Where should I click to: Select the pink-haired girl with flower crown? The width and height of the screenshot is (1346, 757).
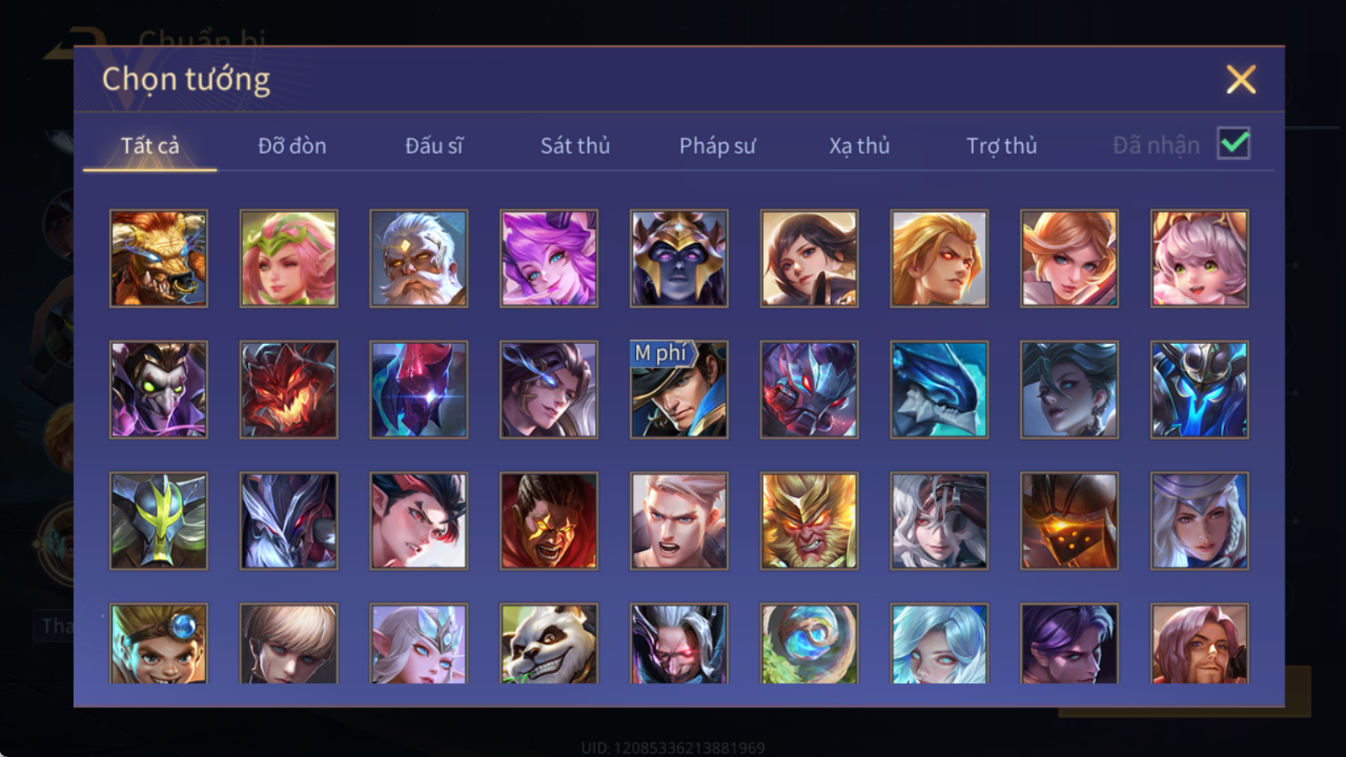click(289, 258)
